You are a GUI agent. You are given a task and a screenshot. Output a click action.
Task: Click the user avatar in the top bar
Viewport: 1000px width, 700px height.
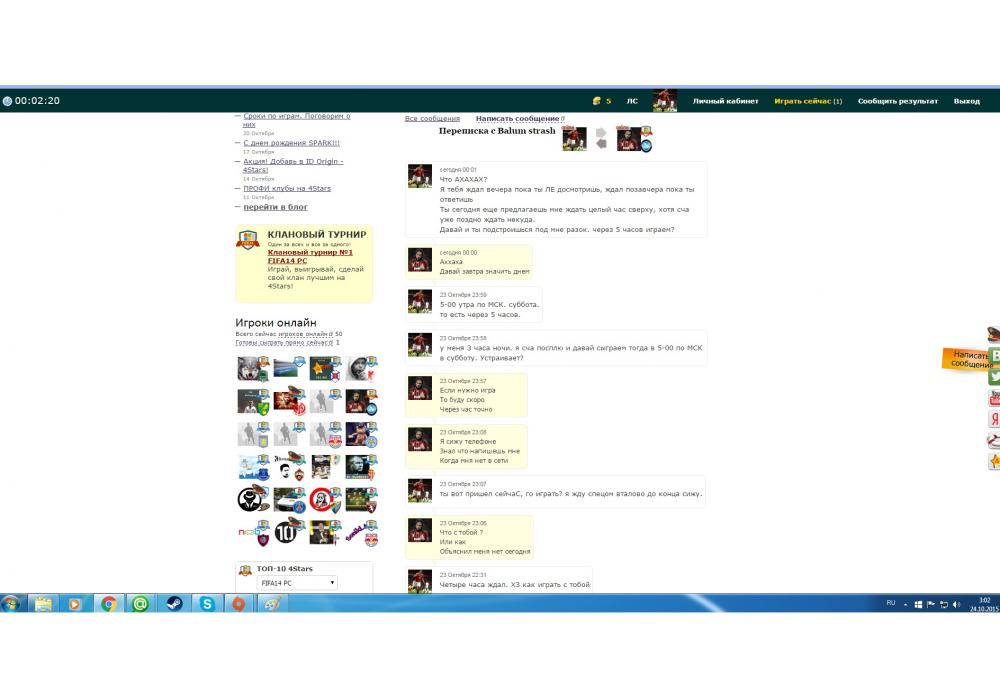tap(665, 101)
